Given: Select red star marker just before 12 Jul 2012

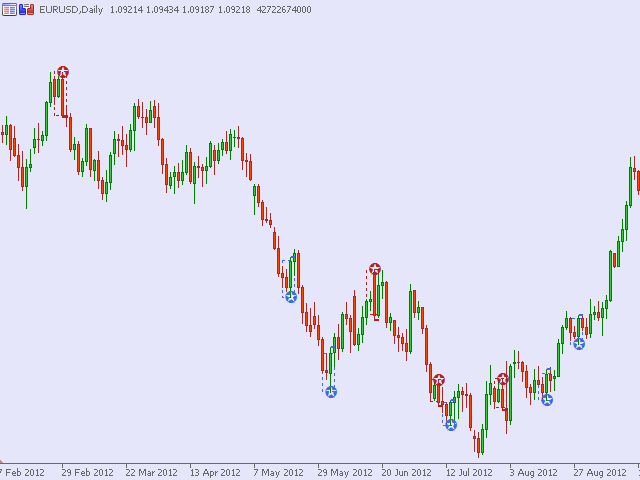Looking at the screenshot, I should 439,380.
